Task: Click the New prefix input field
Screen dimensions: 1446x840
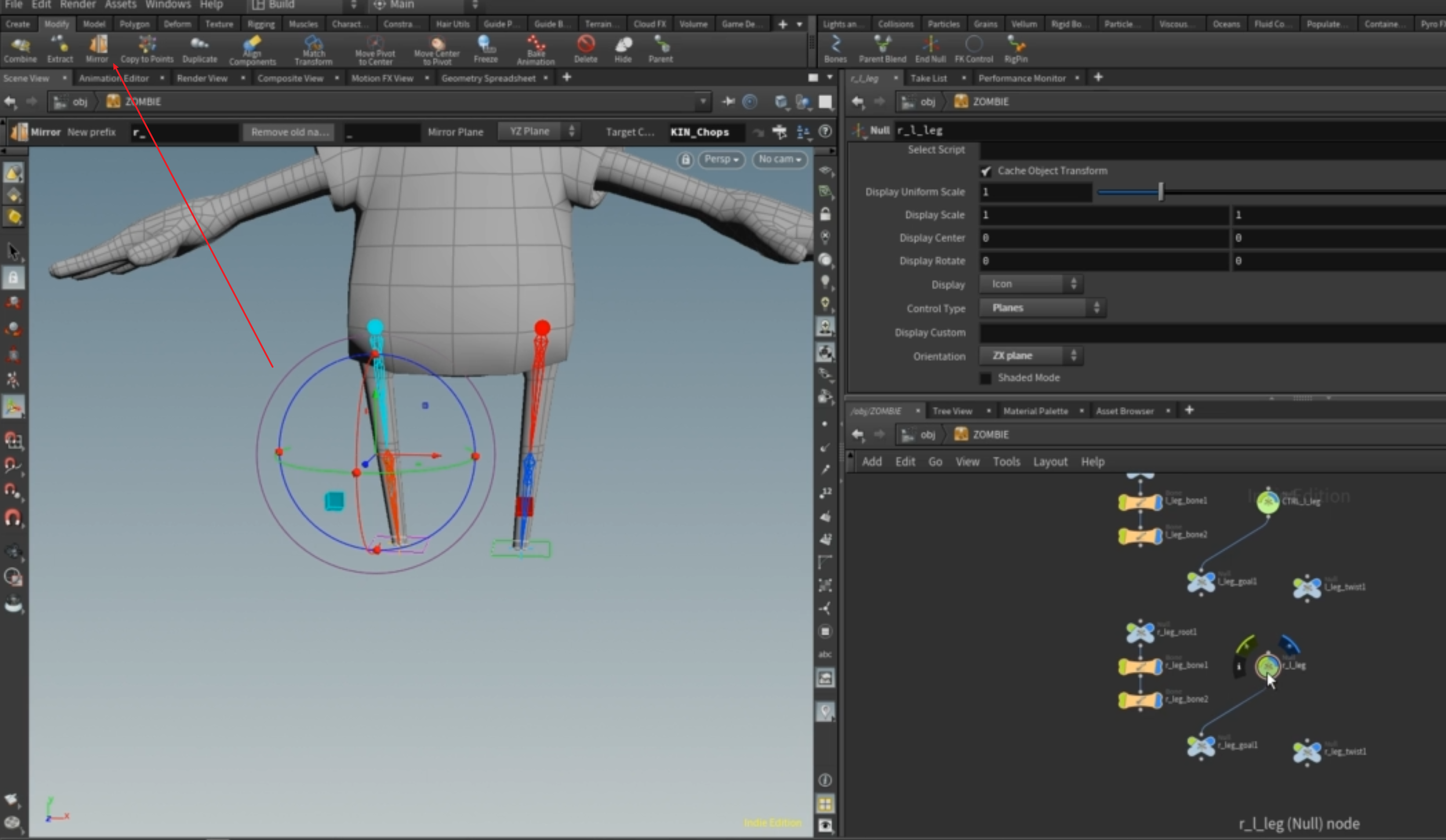Action: pos(183,132)
